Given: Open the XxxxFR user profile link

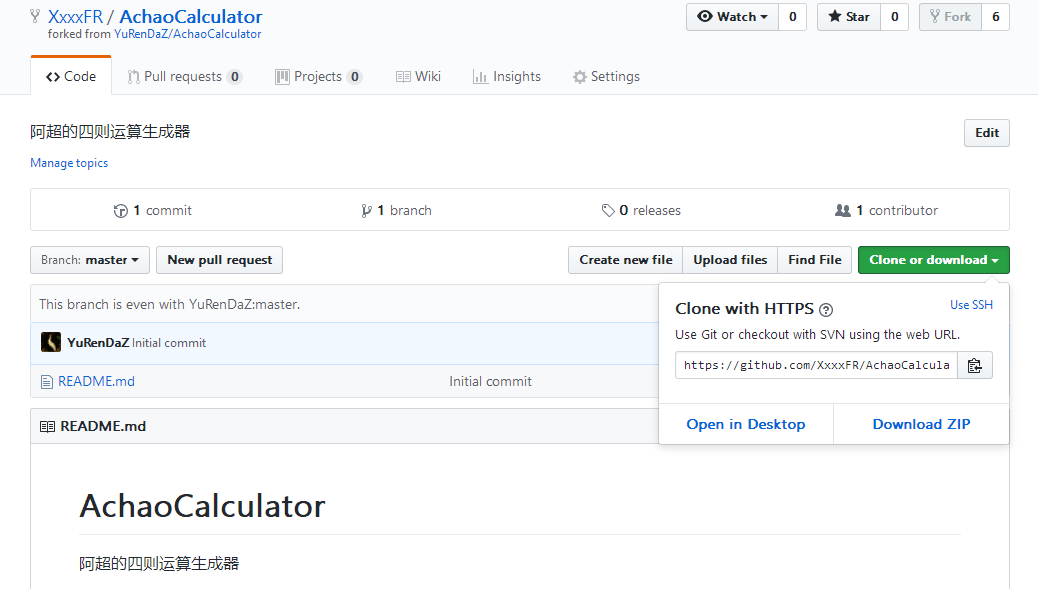Looking at the screenshot, I should [x=75, y=17].
